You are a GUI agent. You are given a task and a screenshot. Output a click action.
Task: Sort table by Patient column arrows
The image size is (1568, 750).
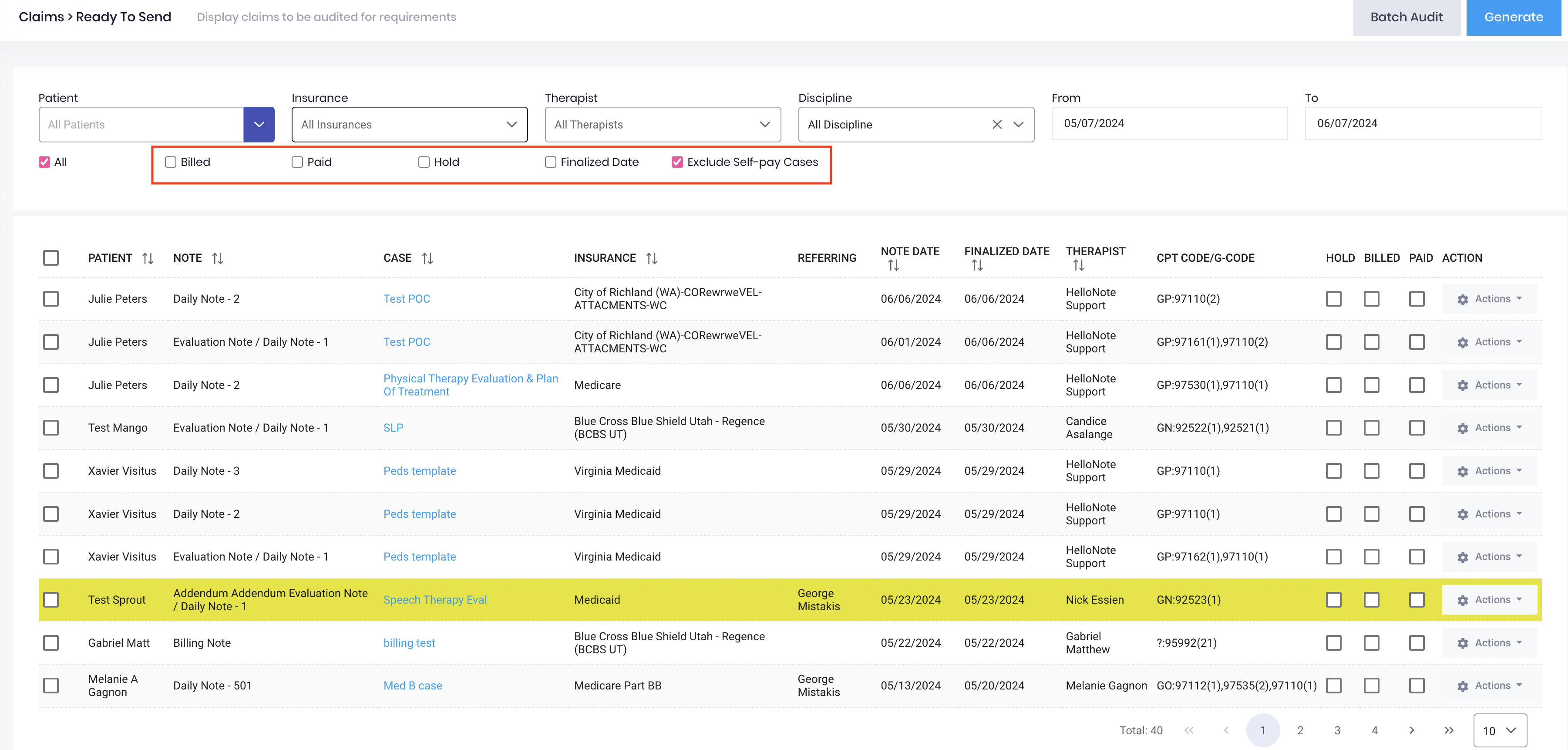148,258
